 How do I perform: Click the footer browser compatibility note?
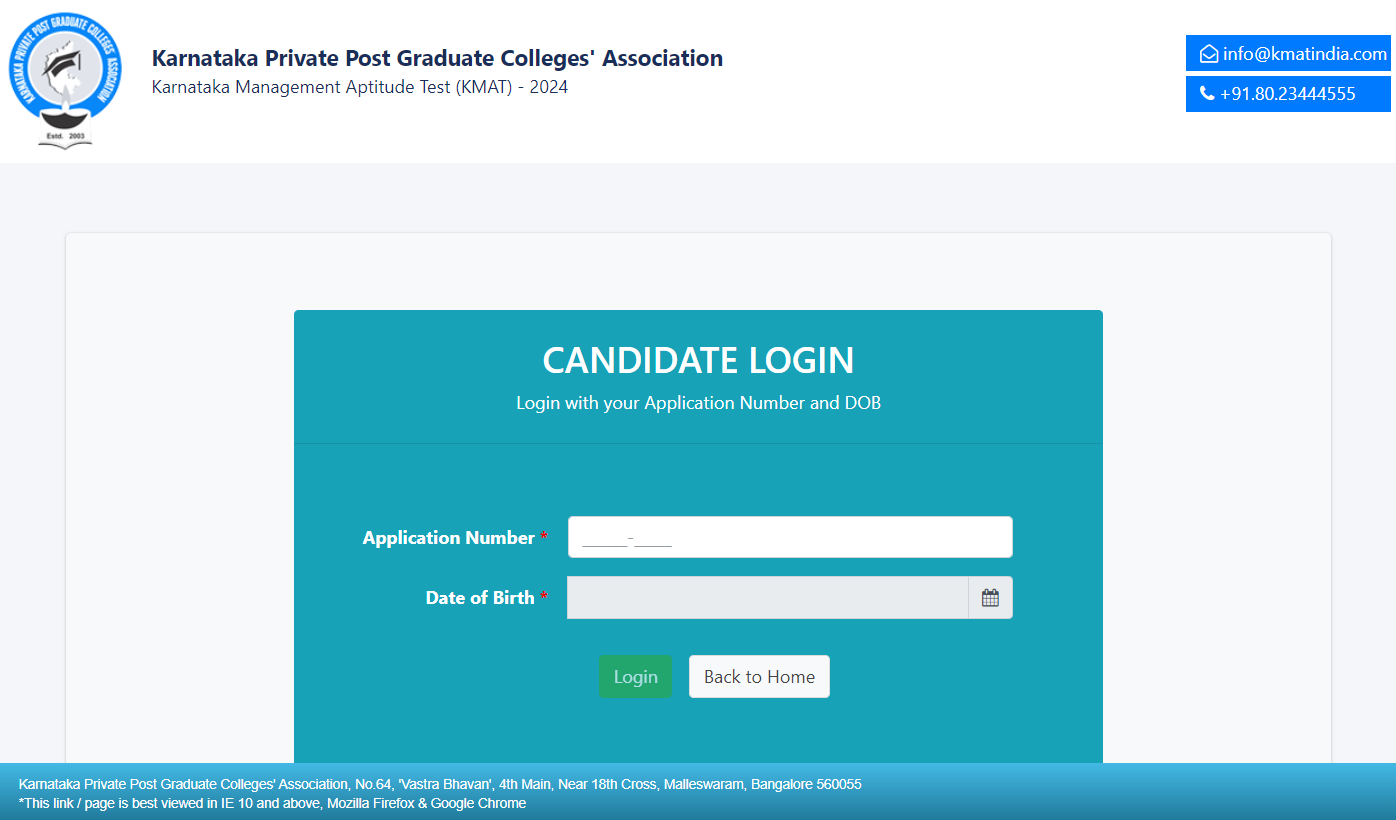pos(272,803)
